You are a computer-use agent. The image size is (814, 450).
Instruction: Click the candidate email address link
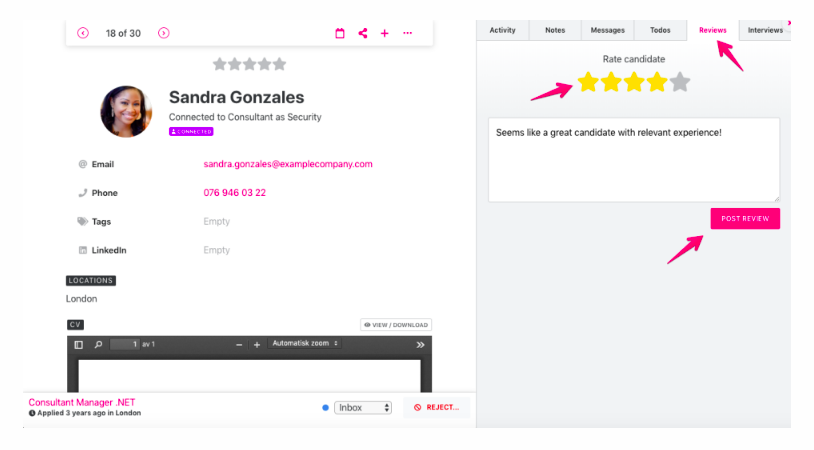click(288, 164)
